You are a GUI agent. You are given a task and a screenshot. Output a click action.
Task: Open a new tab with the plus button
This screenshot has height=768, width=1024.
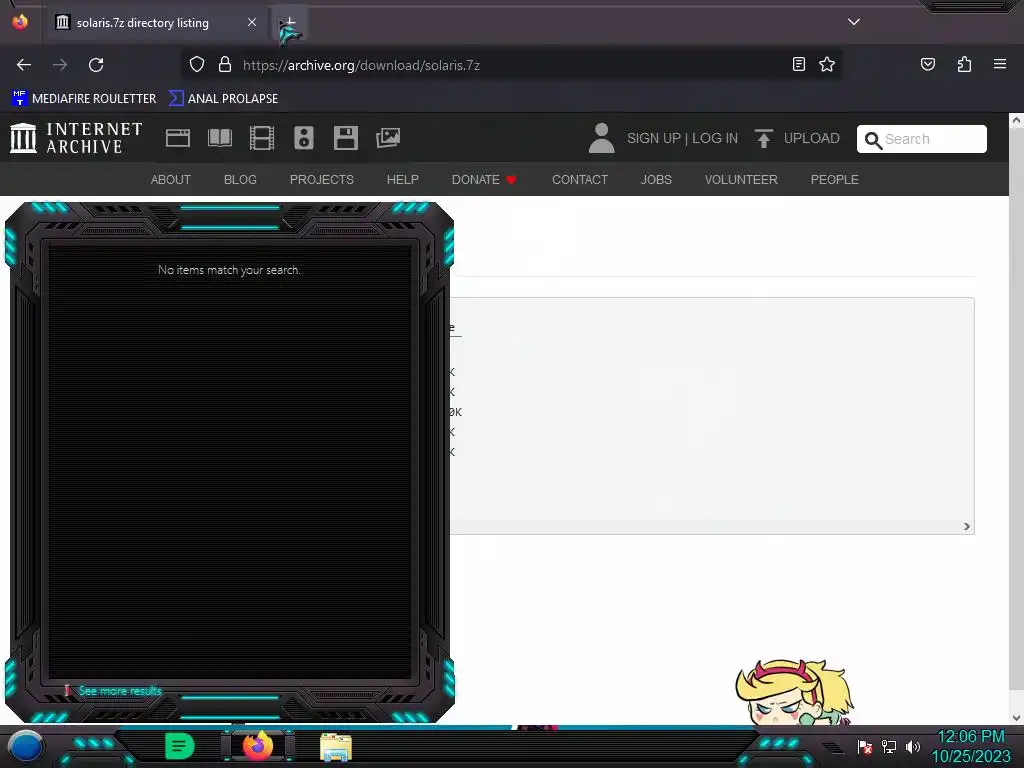290,23
